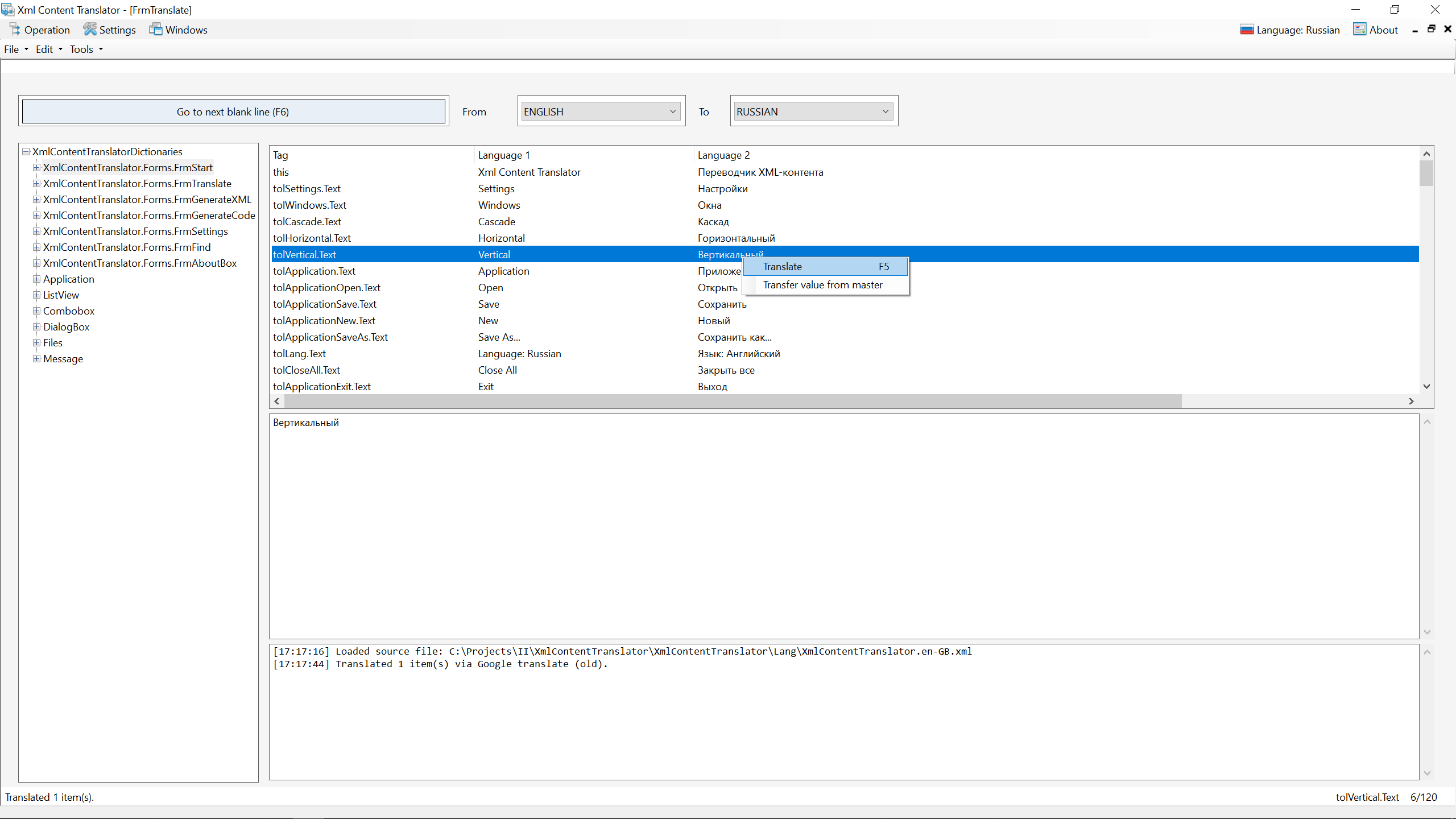
Task: Open the File menu
Action: 15,49
